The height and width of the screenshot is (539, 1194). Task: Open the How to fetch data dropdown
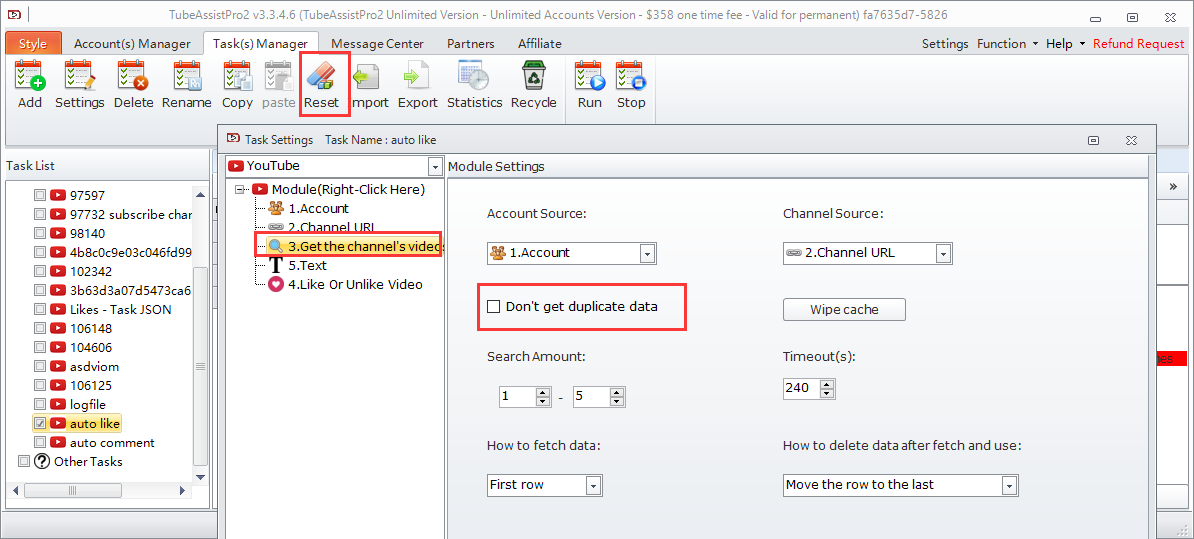[x=593, y=486]
